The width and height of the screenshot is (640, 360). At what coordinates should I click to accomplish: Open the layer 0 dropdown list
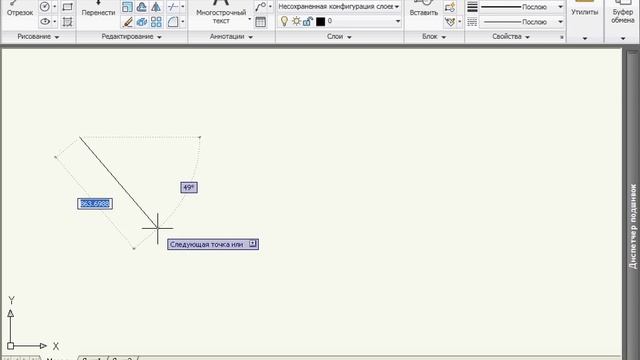[x=398, y=21]
